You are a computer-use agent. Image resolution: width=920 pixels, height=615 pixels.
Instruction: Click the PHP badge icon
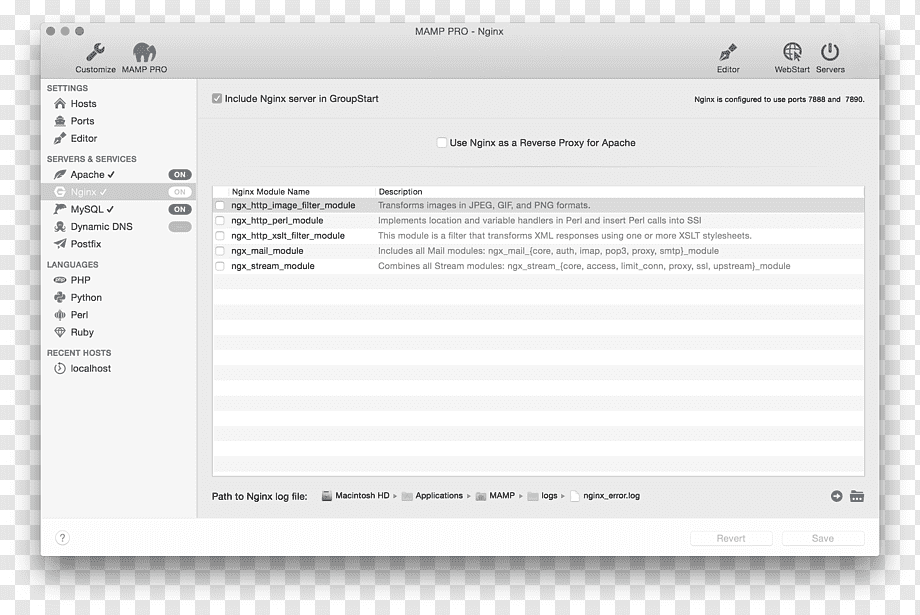[x=60, y=280]
